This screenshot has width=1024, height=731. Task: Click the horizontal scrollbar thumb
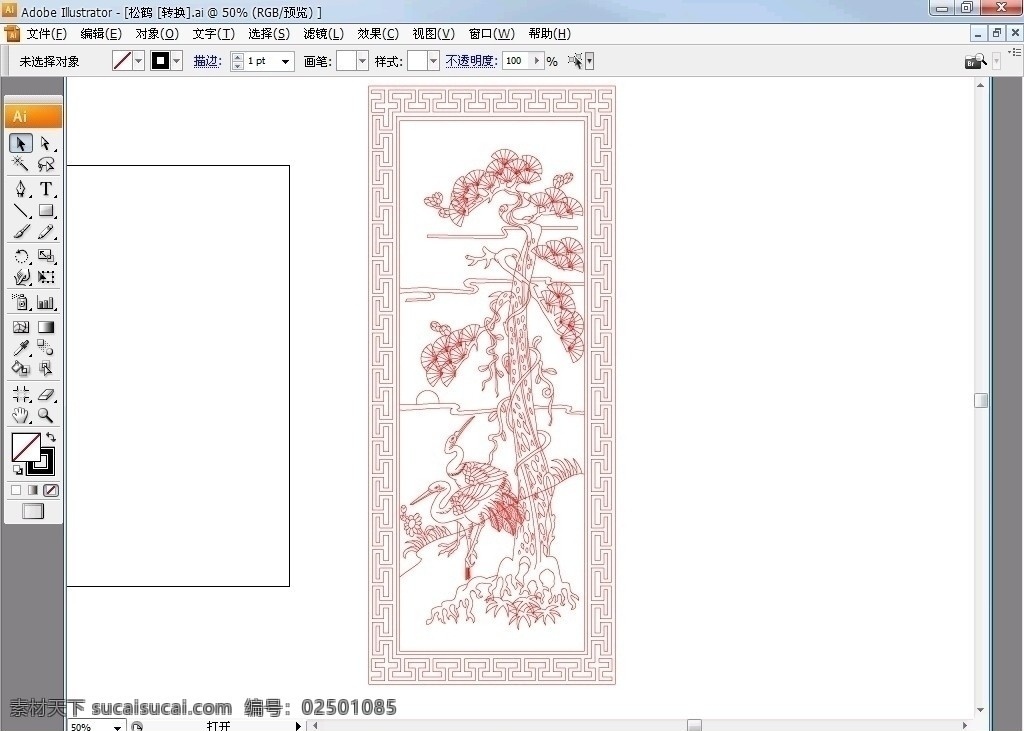click(x=695, y=725)
